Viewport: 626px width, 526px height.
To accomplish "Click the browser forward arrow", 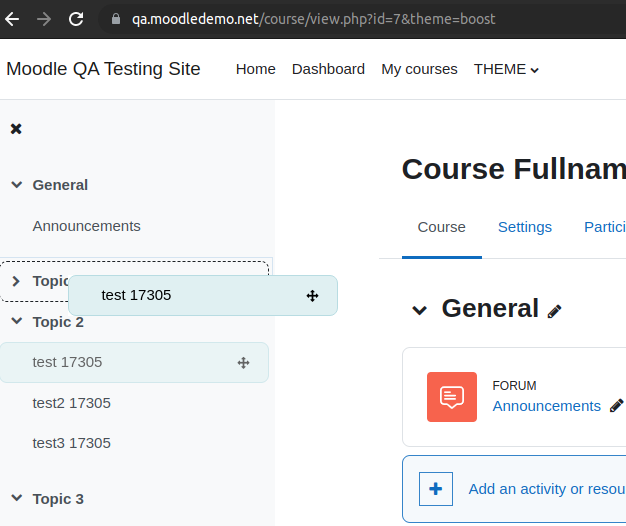I will pos(44,19).
